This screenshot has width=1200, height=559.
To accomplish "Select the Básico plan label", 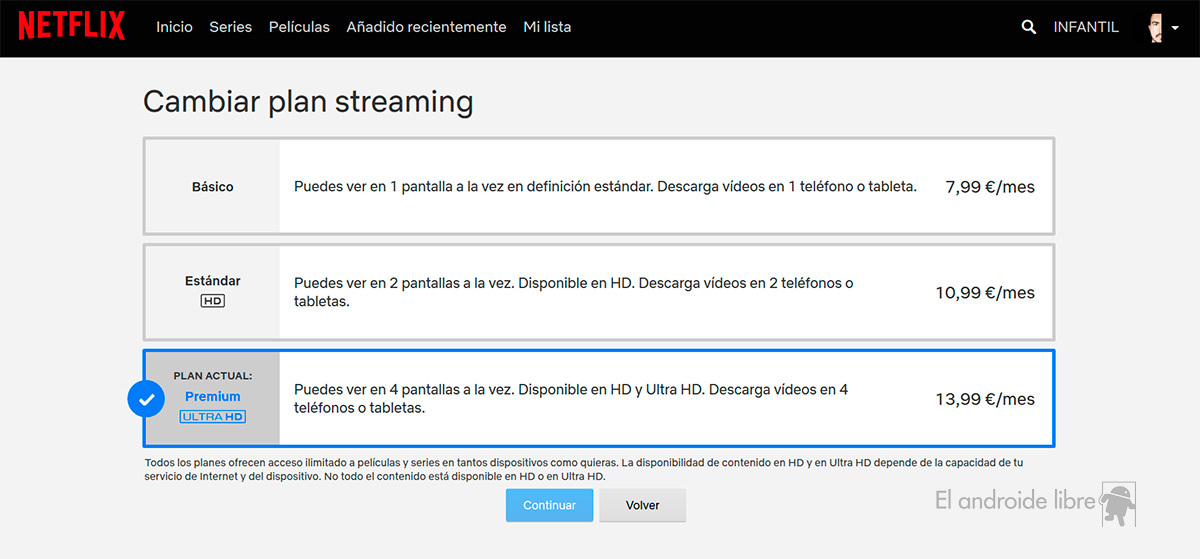I will [x=213, y=187].
